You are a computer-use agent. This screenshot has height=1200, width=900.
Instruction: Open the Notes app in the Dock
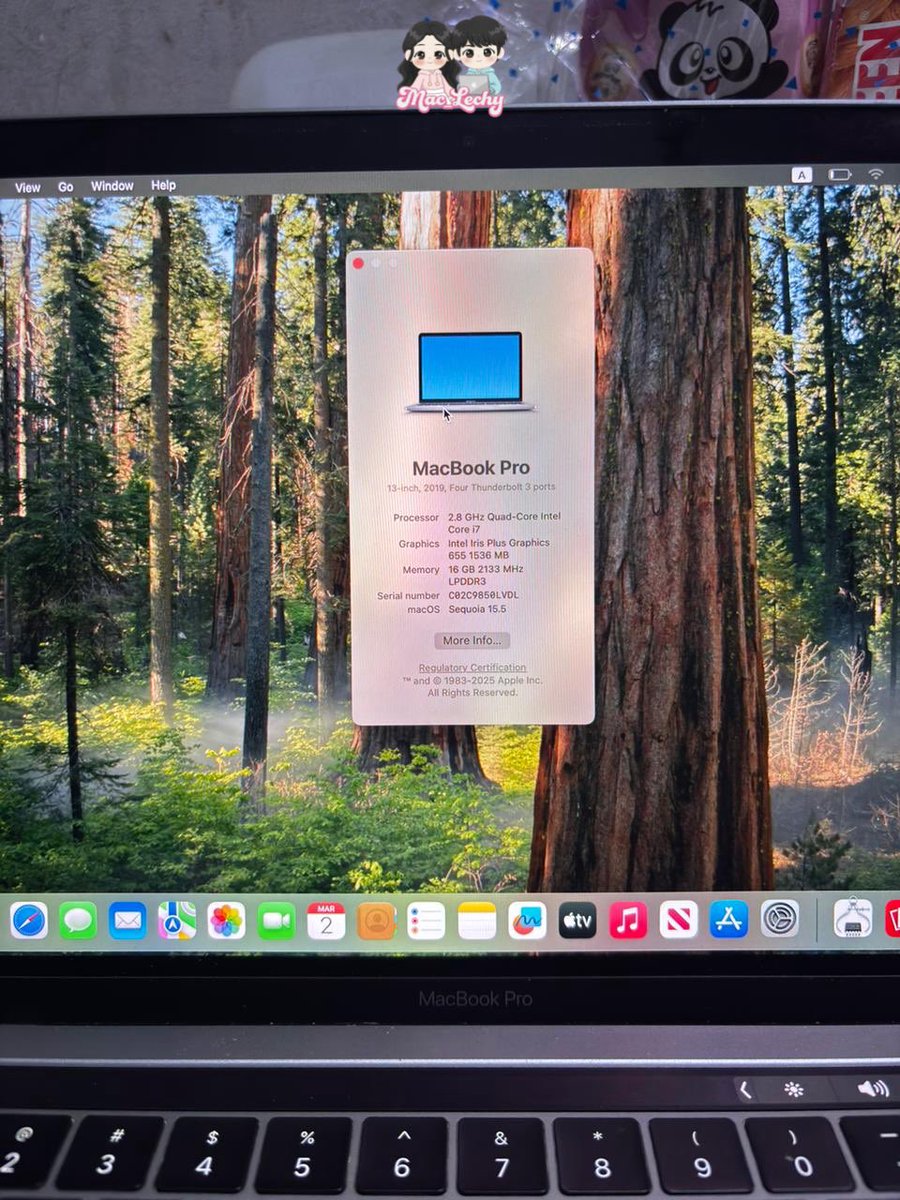[x=477, y=920]
